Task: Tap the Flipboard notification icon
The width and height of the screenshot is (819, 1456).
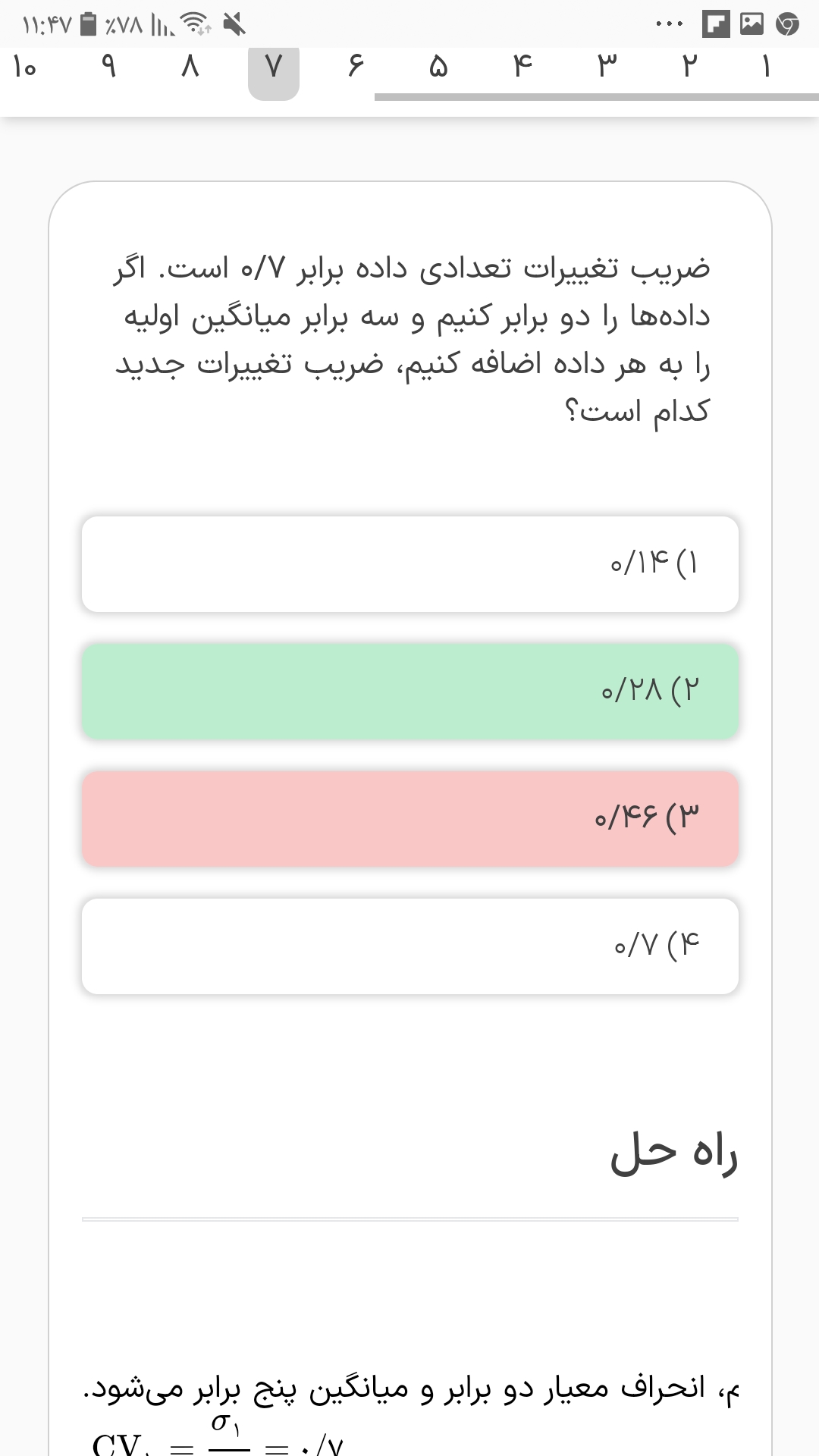Action: pyautogui.click(x=716, y=24)
